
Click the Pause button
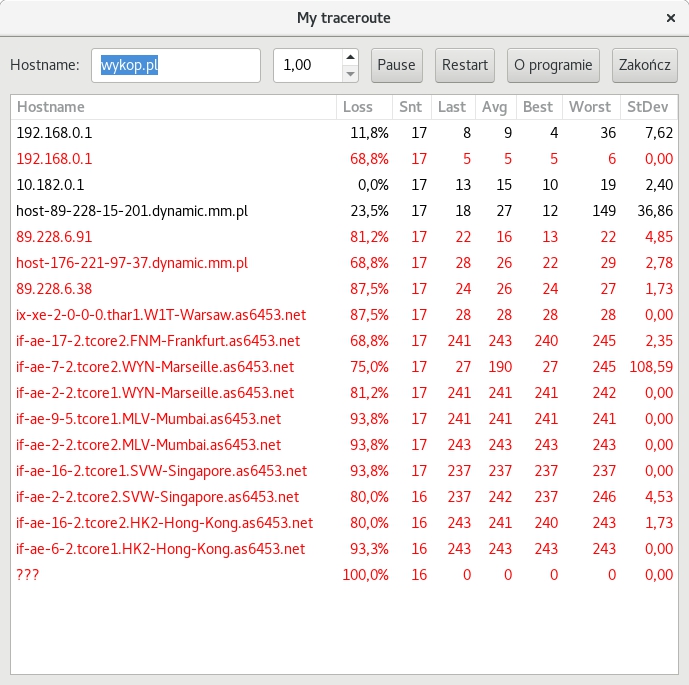click(397, 65)
